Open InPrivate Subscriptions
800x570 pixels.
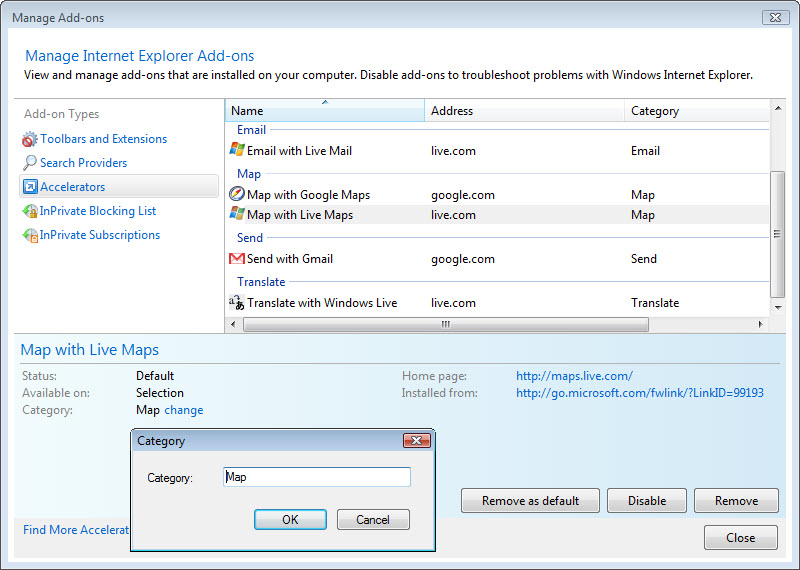[x=100, y=235]
